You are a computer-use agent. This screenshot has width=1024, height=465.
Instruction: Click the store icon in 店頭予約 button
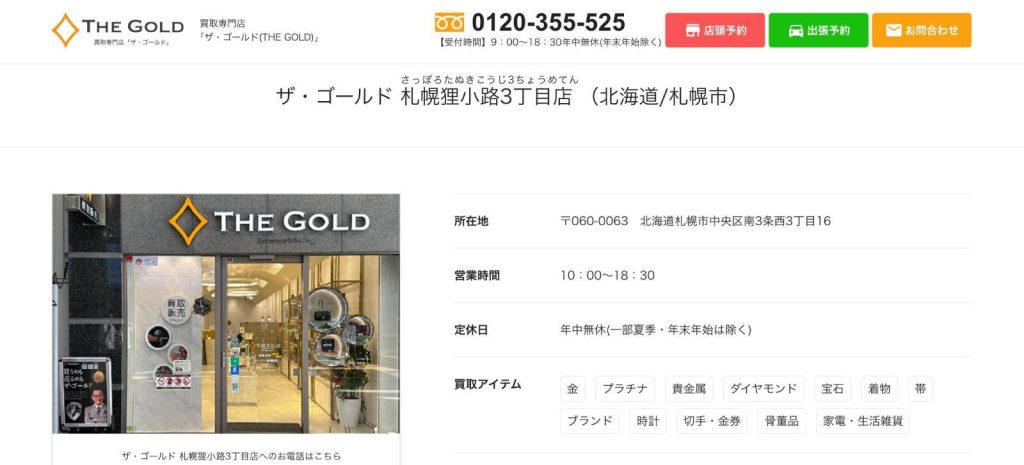click(692, 31)
